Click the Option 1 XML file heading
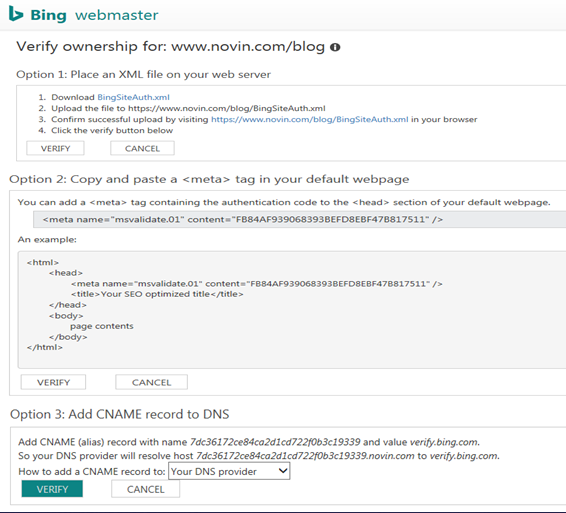Viewport: 566px width, 513px height. [143, 74]
